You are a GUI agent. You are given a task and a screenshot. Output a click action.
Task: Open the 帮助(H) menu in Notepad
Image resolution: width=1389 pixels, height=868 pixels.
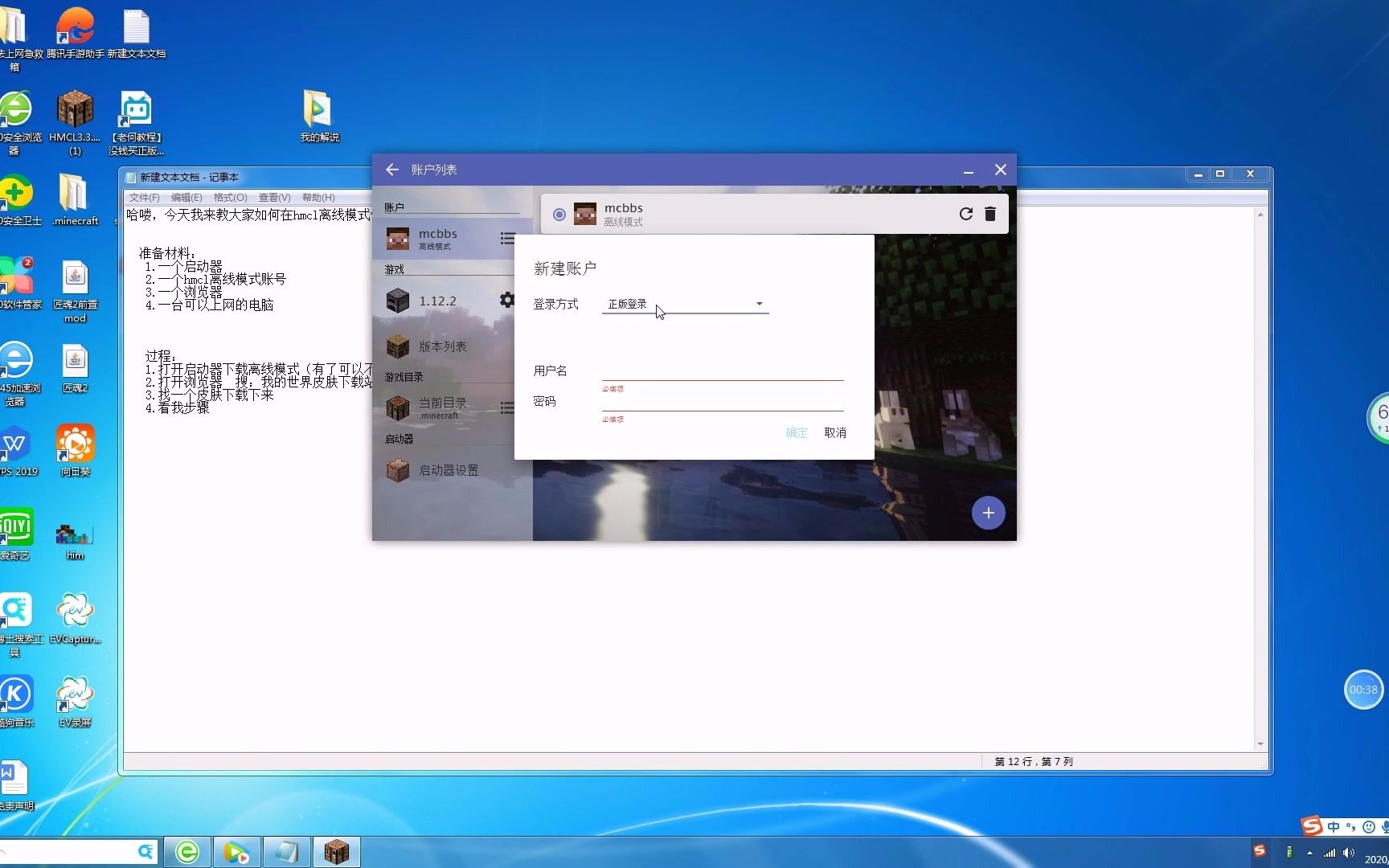(318, 198)
